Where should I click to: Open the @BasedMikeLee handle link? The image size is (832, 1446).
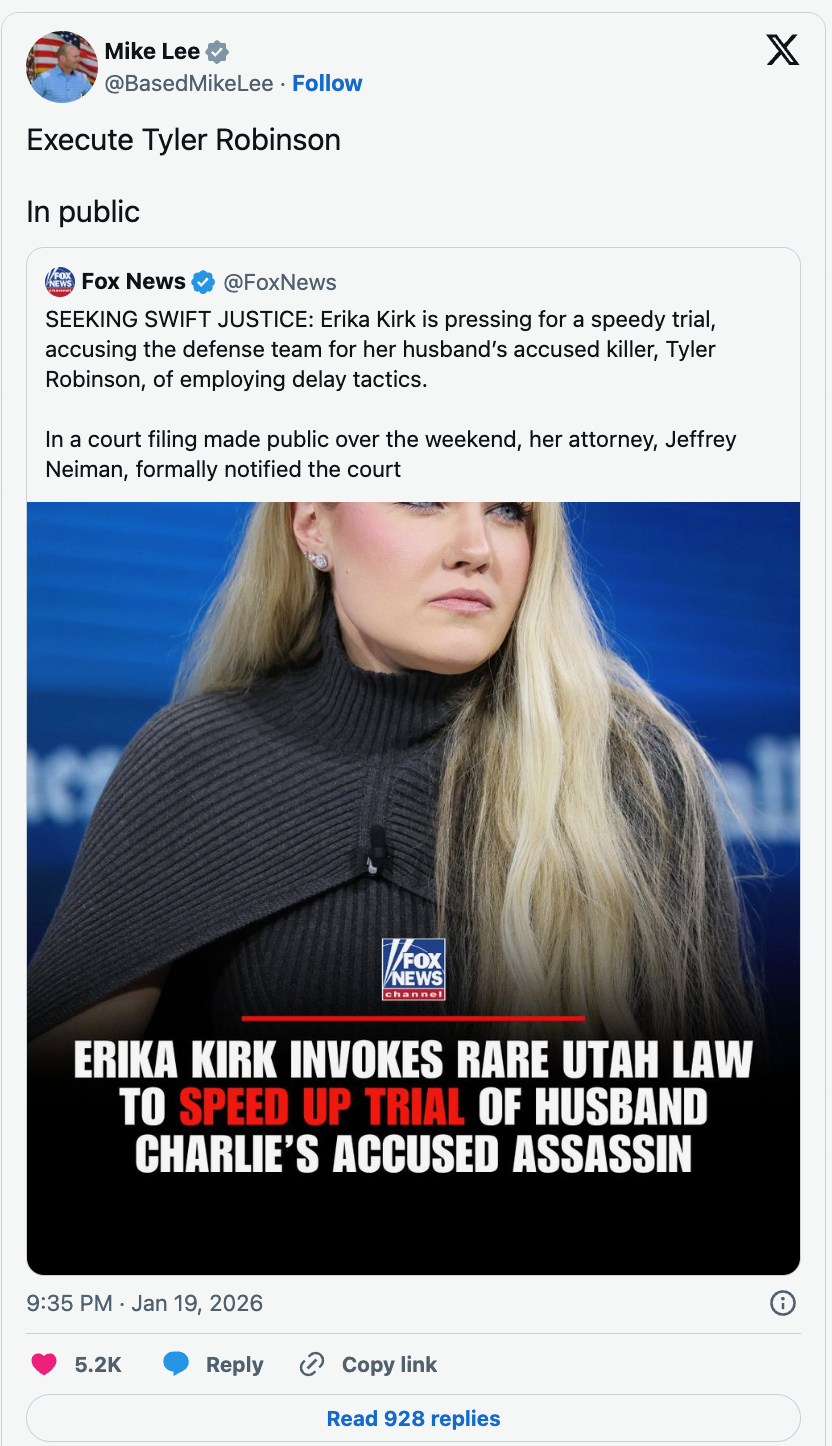[x=189, y=83]
